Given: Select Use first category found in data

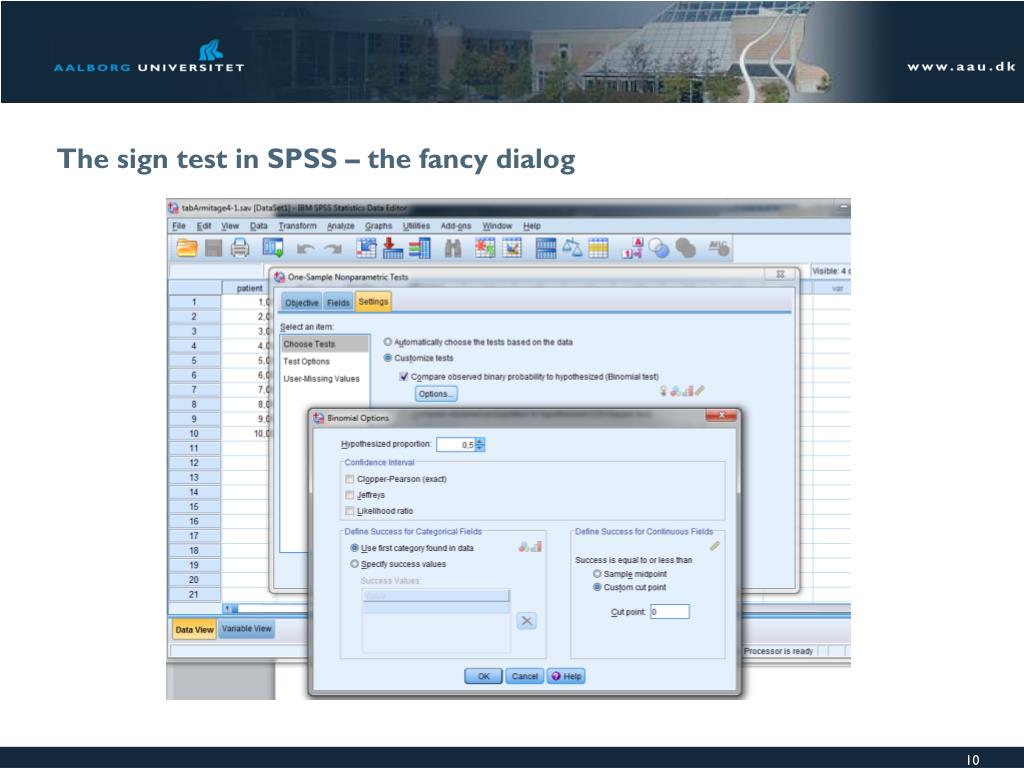Looking at the screenshot, I should click(355, 548).
